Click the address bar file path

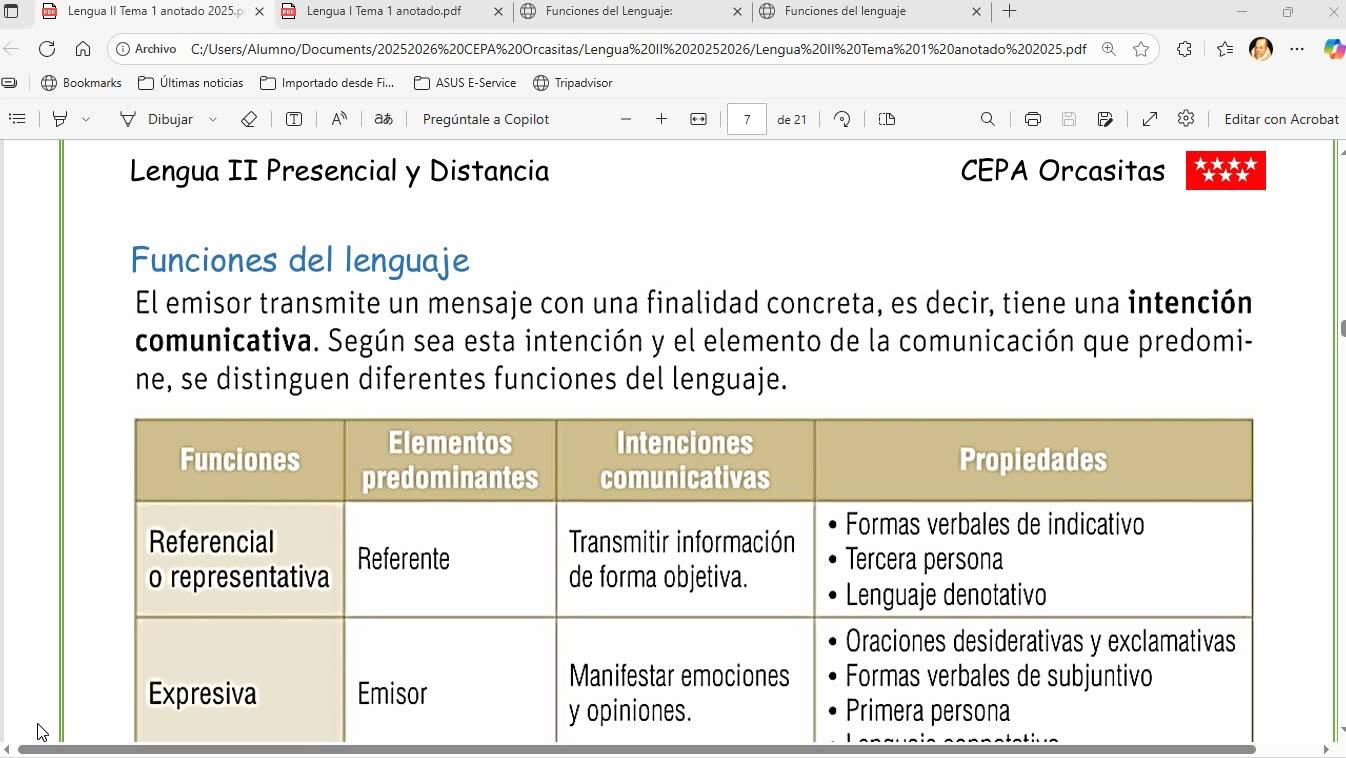[638, 49]
